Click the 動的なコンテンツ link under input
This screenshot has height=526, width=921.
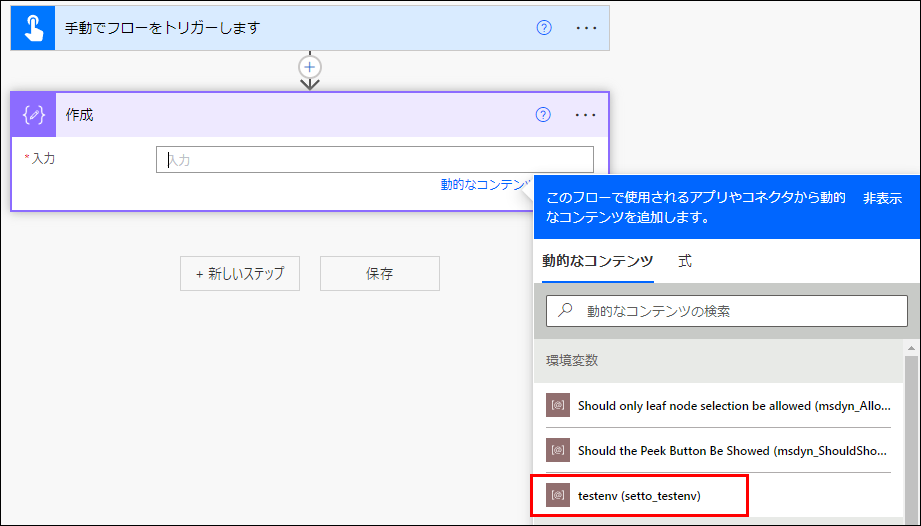[486, 184]
